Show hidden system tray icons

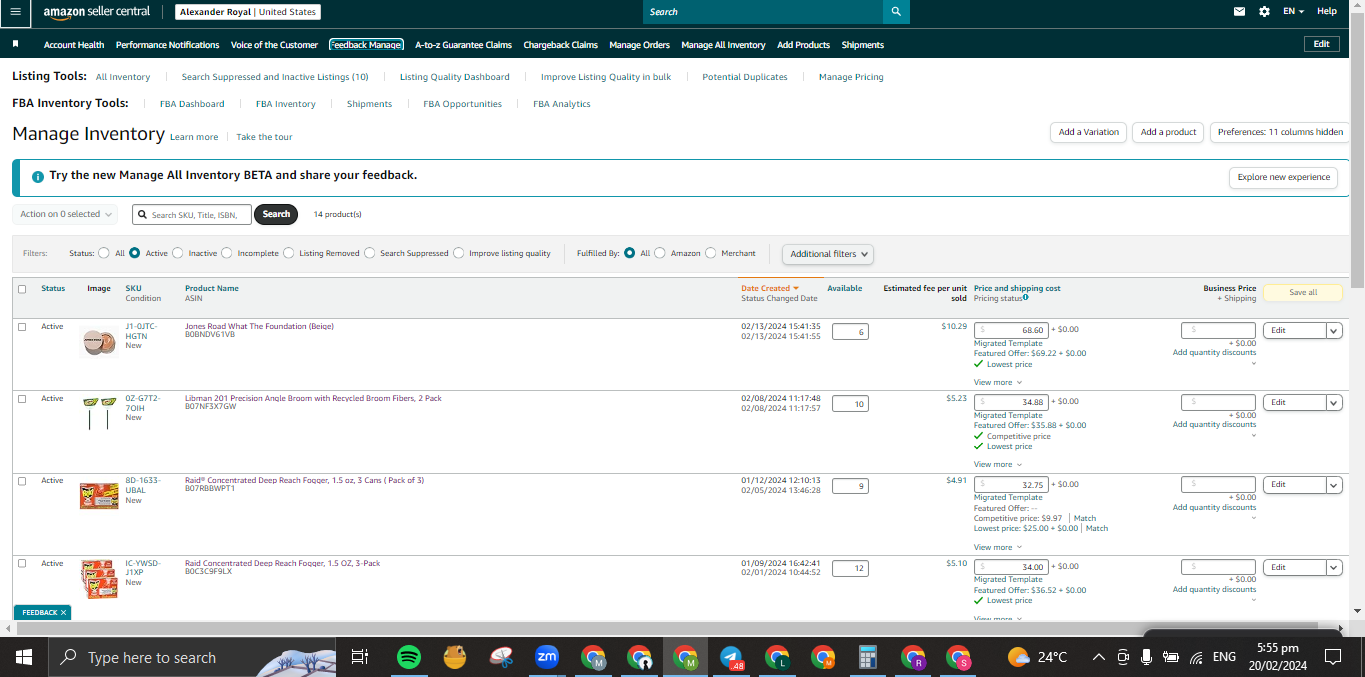1099,657
